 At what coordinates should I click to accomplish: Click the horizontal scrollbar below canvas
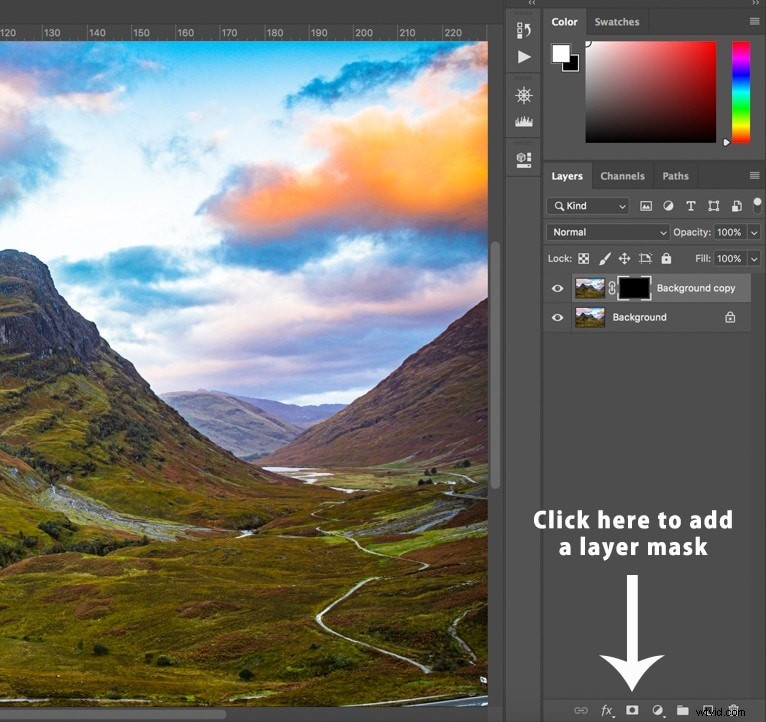pyautogui.click(x=113, y=715)
